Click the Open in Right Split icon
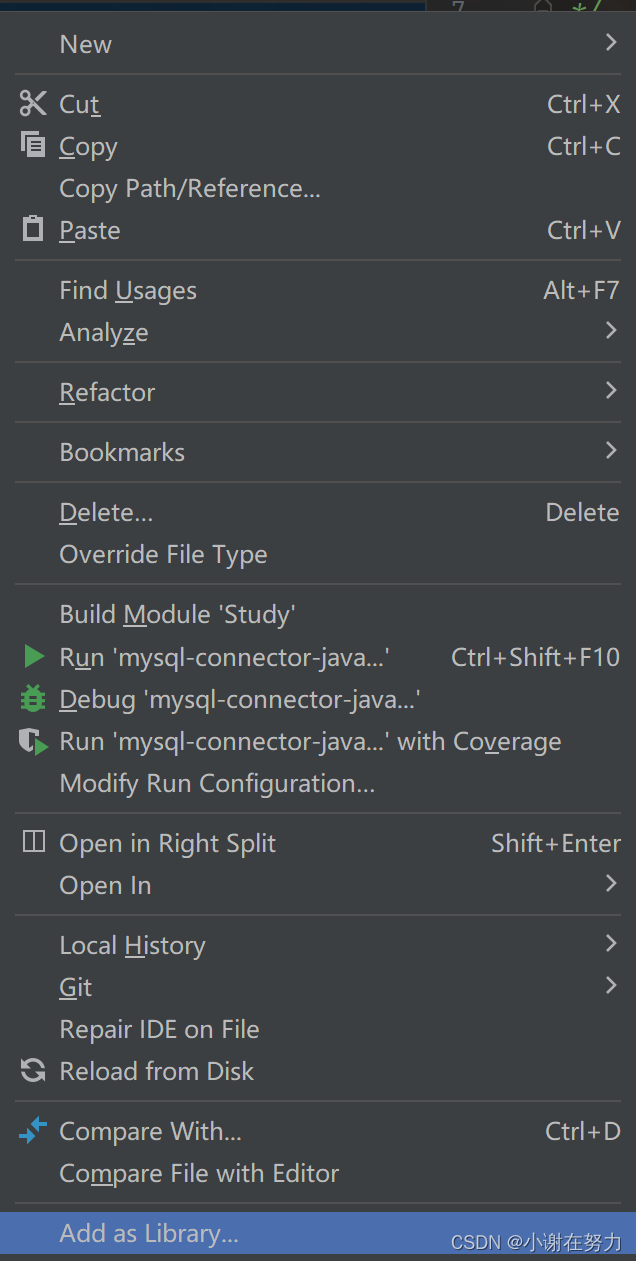Image resolution: width=636 pixels, height=1262 pixels. coord(33,842)
